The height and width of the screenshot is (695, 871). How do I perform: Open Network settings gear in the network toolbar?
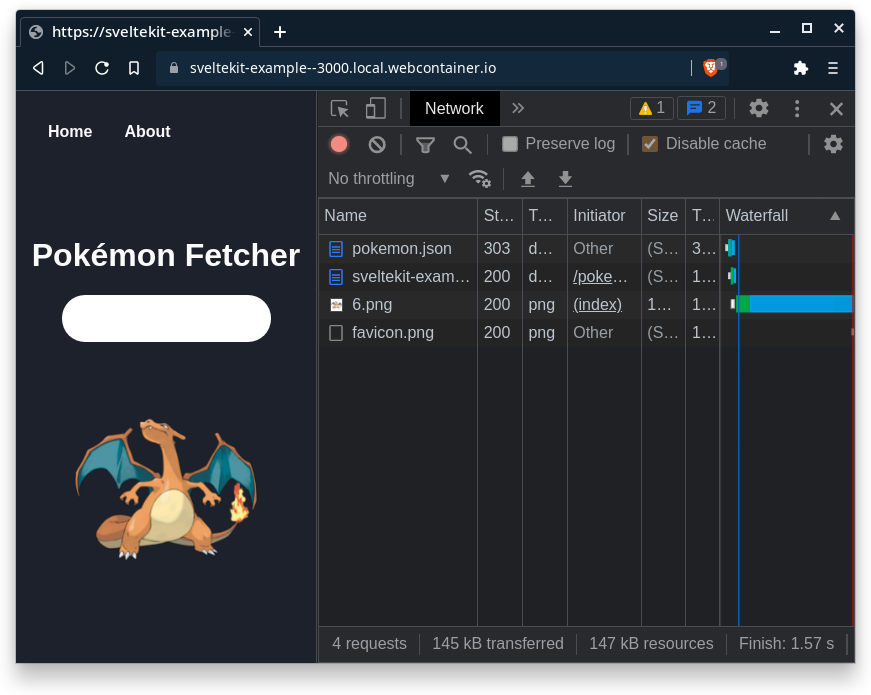pyautogui.click(x=833, y=144)
